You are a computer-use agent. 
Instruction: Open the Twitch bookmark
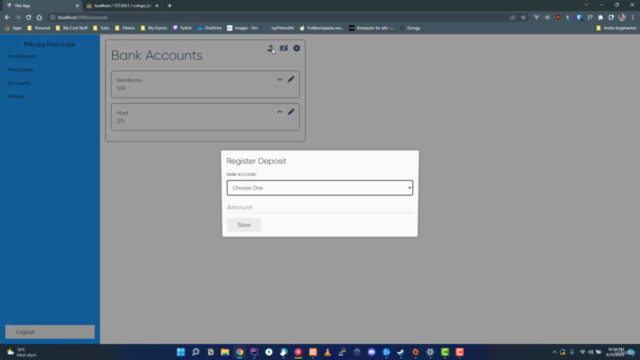[182, 28]
